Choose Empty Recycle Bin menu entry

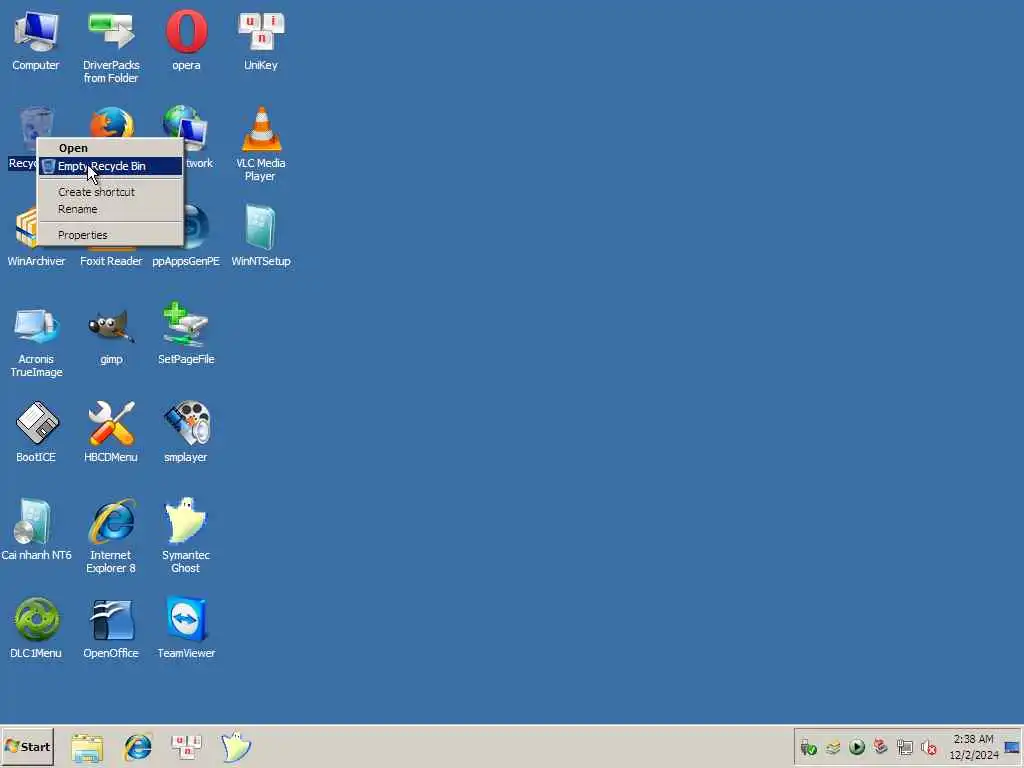tap(110, 166)
